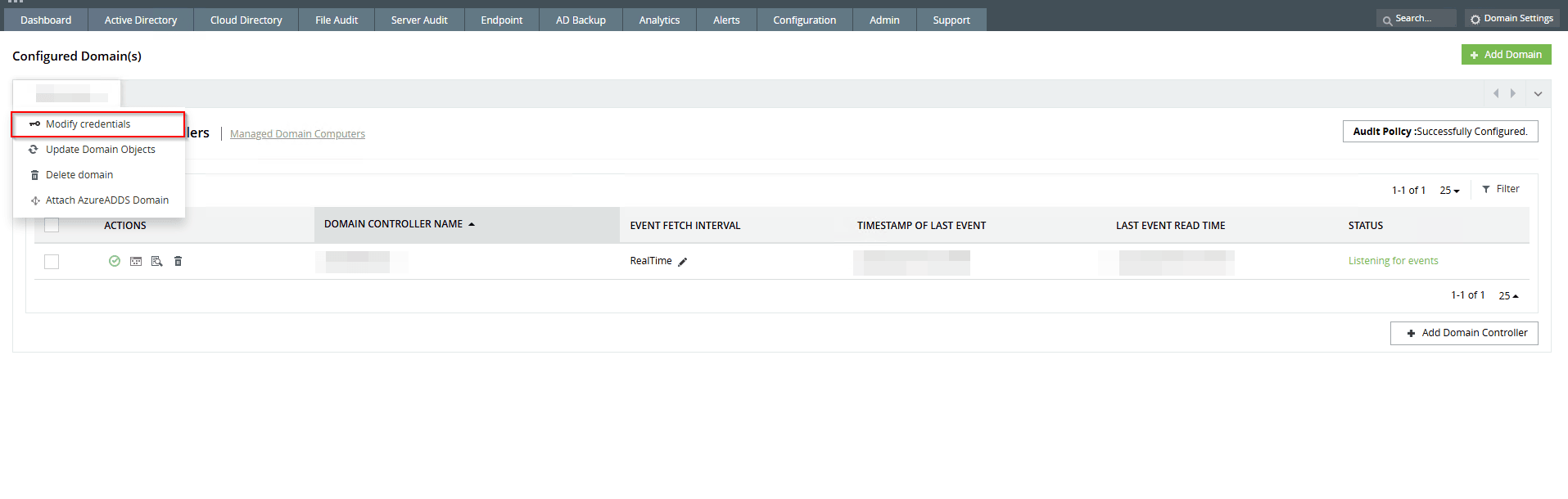1568x499 pixels.
Task: Select Update Domain Objects menu entry
Action: click(100, 150)
